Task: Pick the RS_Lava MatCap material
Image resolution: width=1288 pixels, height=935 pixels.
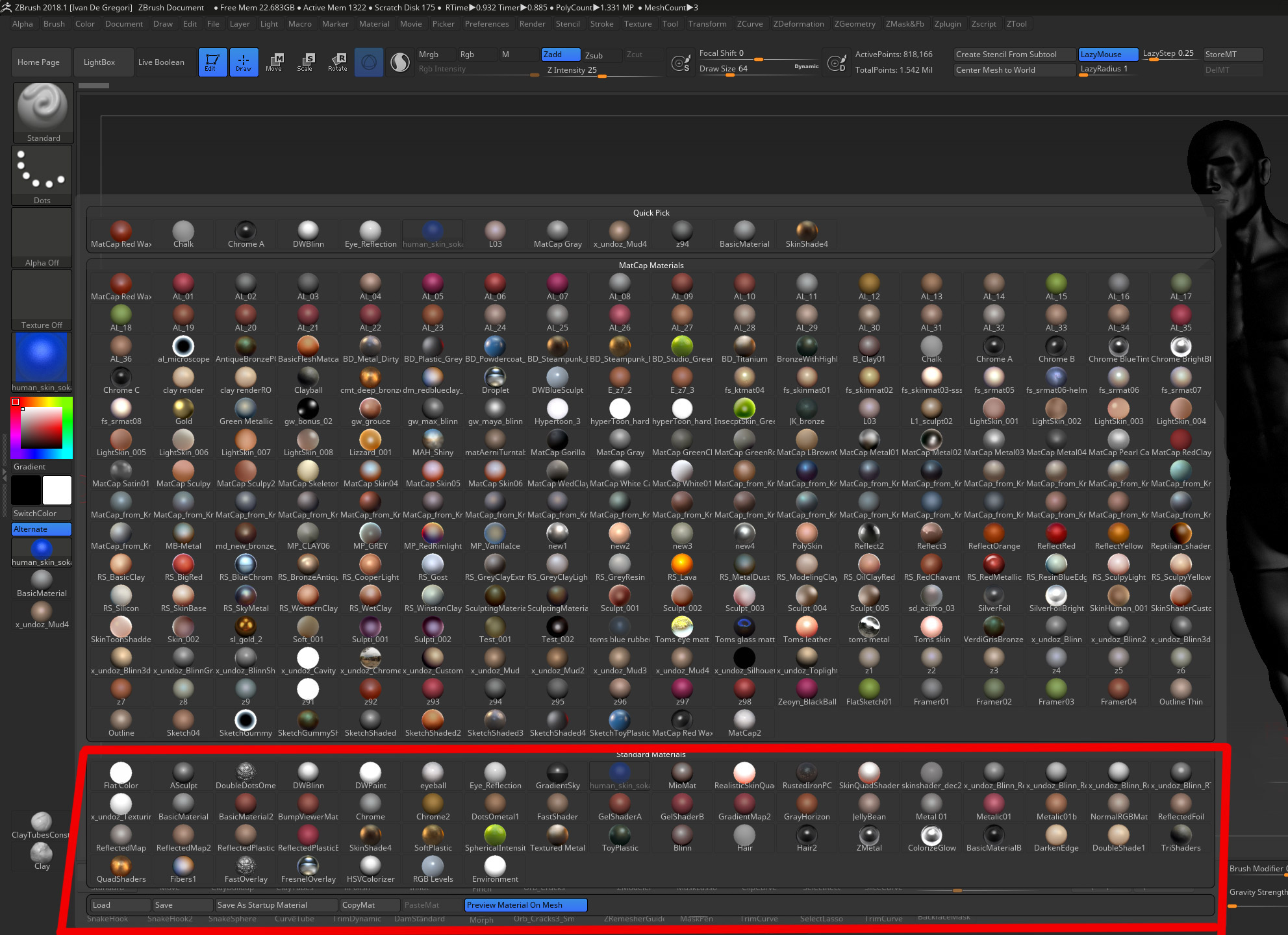Action: click(682, 568)
